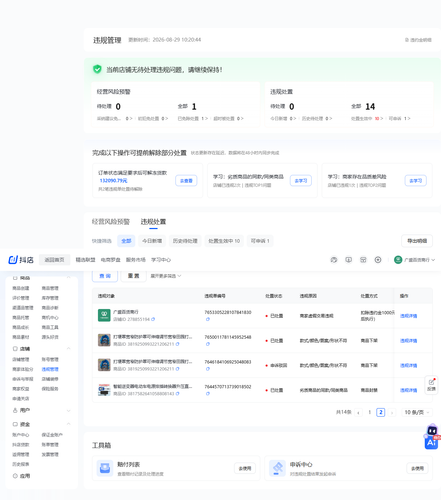Click 返回首页 in the top navigation
The image size is (441, 500).
click(54, 260)
